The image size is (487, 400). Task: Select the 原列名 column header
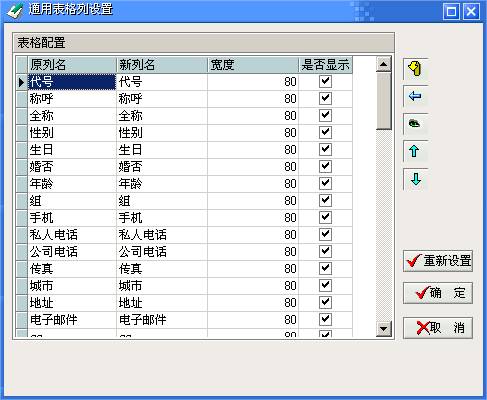pos(72,65)
